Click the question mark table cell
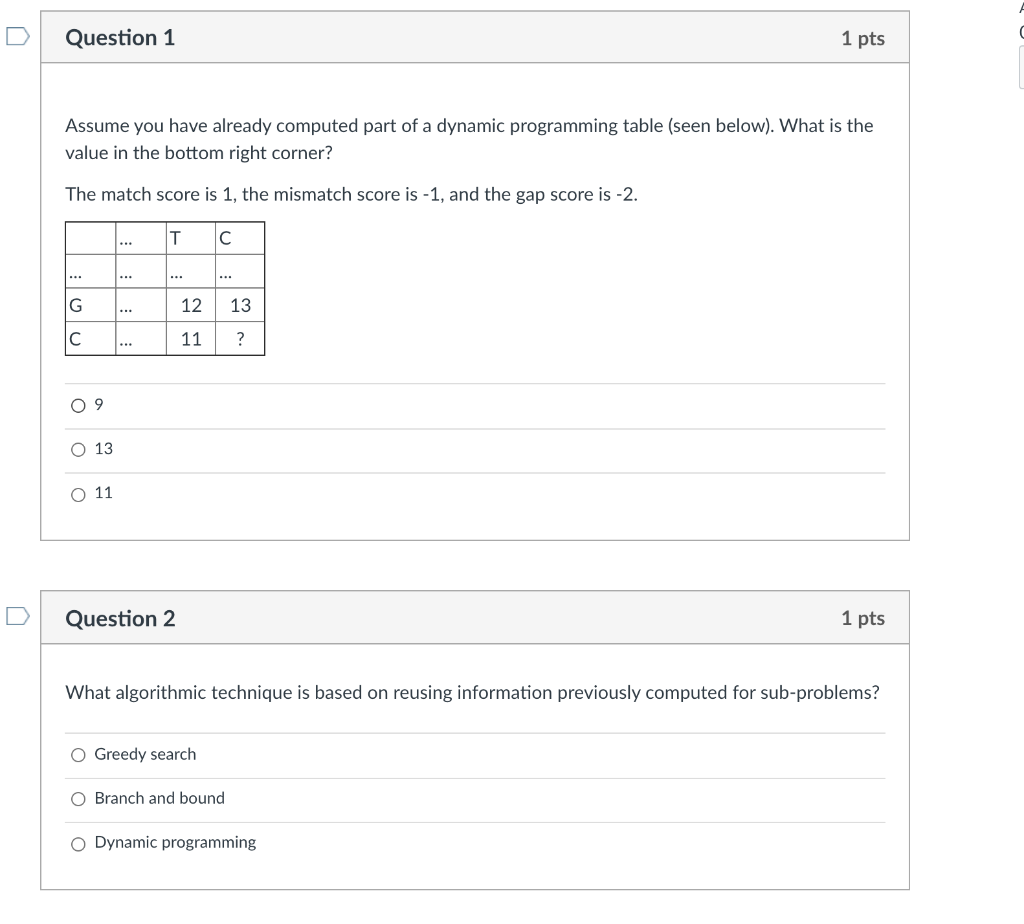Screen dimensions: 1024x924 point(240,339)
